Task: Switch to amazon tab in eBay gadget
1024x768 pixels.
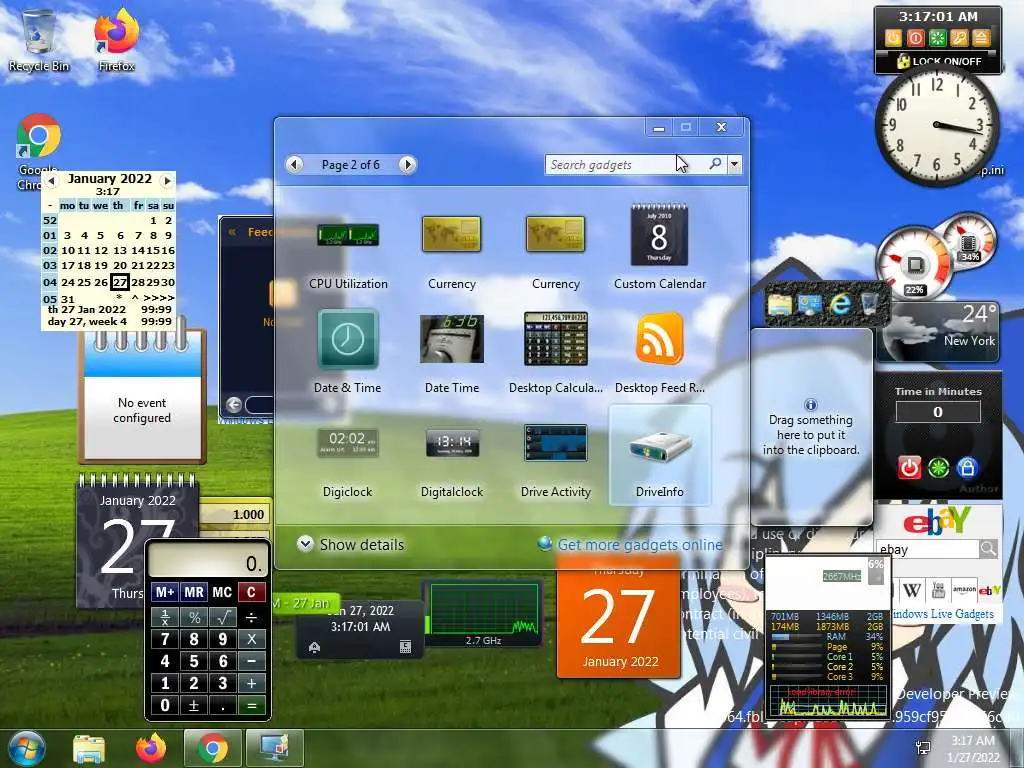Action: pos(964,590)
